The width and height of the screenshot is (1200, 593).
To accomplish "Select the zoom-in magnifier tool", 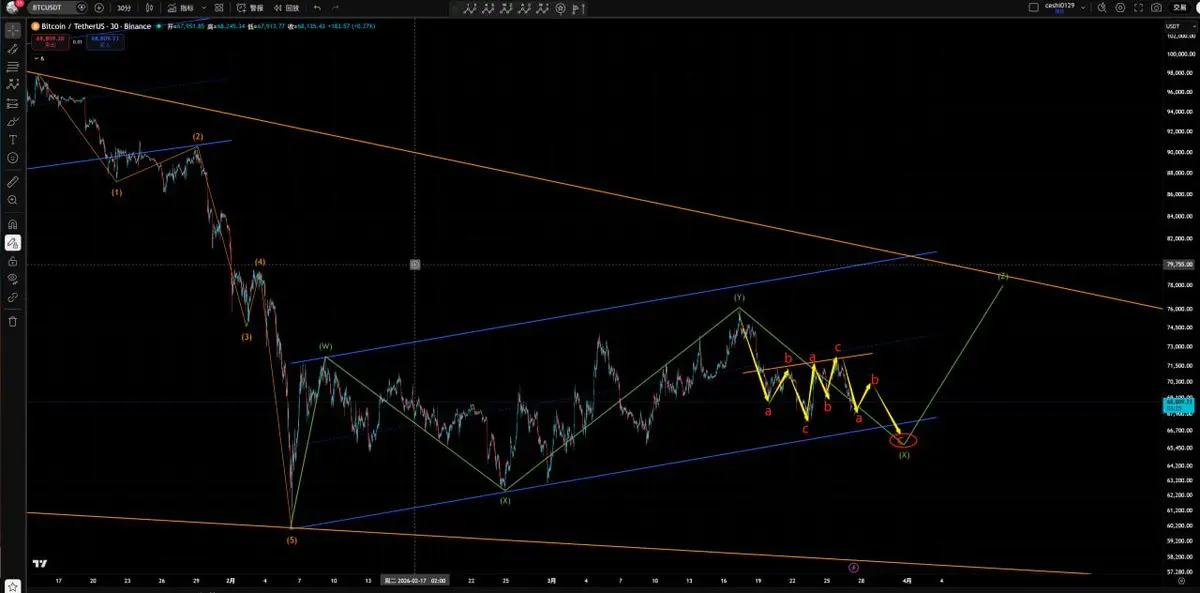I will (13, 200).
